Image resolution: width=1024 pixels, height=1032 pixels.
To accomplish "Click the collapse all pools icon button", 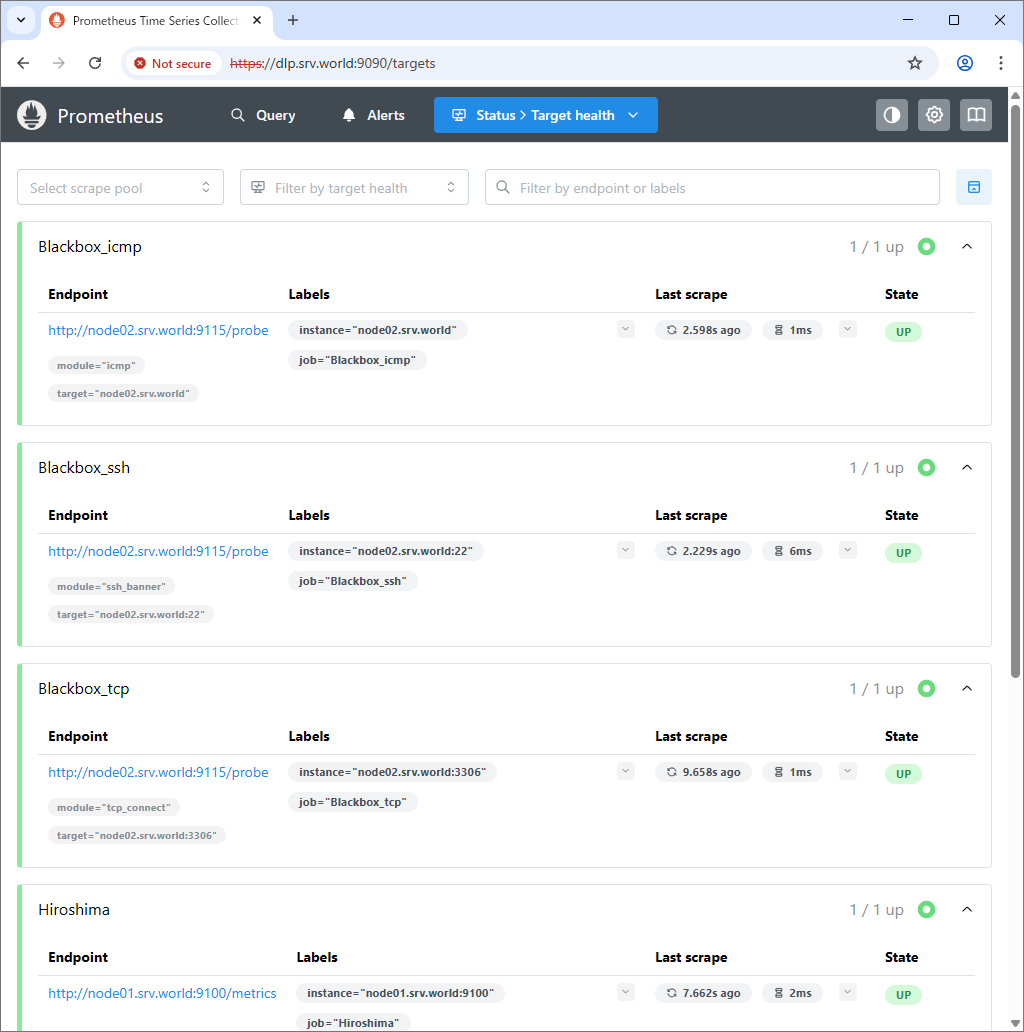I will click(974, 188).
